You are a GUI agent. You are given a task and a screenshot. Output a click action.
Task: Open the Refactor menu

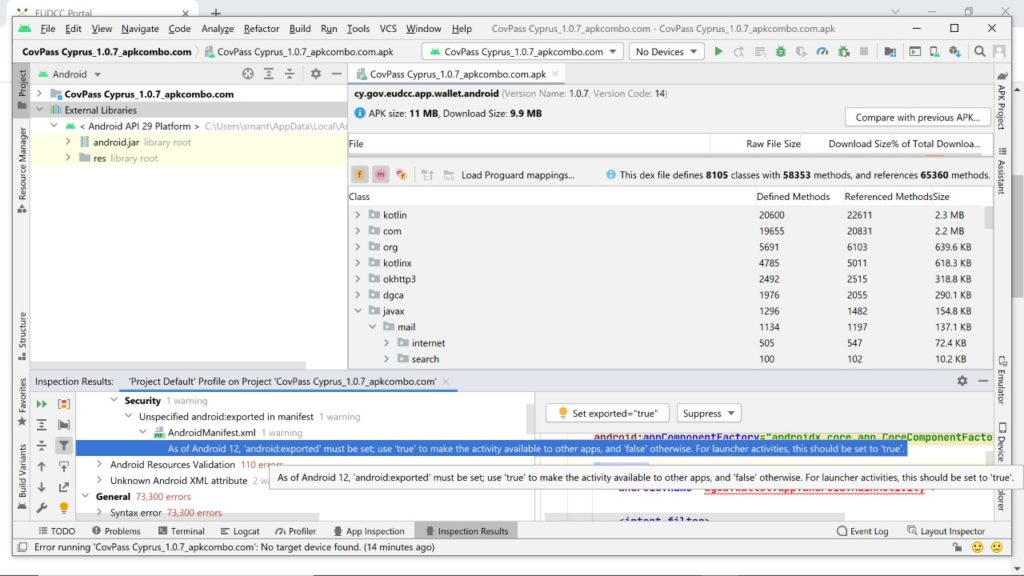click(x=261, y=29)
